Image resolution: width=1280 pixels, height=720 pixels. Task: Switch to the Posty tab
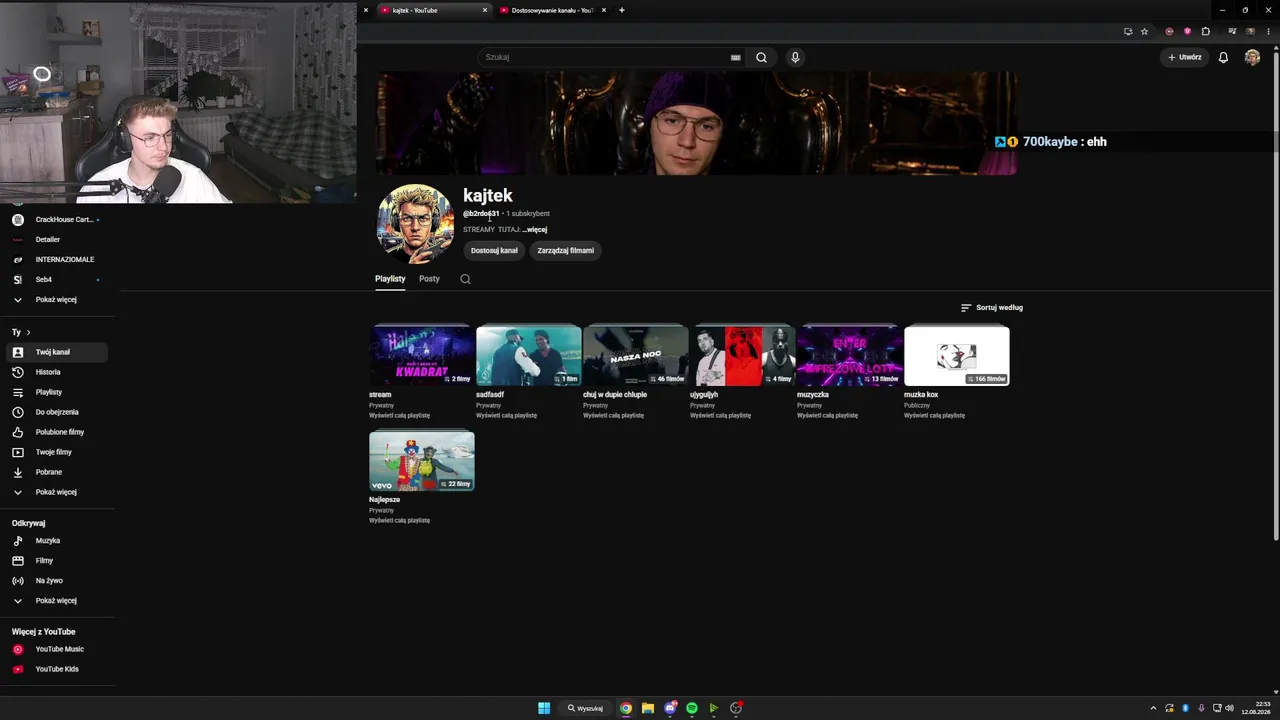[429, 279]
